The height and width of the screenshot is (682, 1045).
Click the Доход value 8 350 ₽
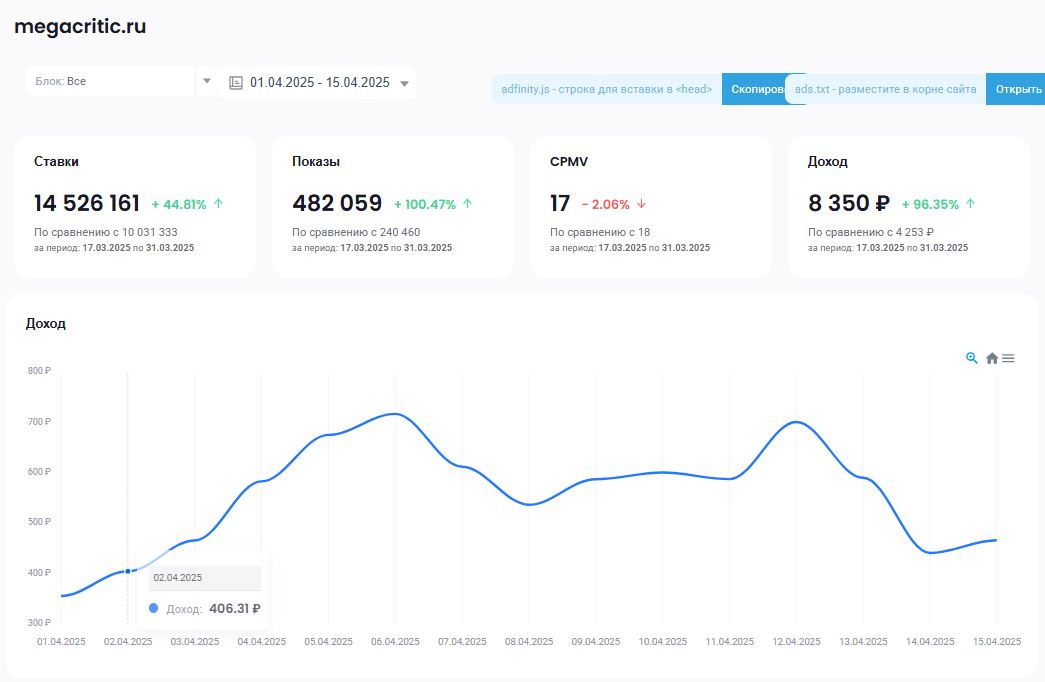click(848, 203)
